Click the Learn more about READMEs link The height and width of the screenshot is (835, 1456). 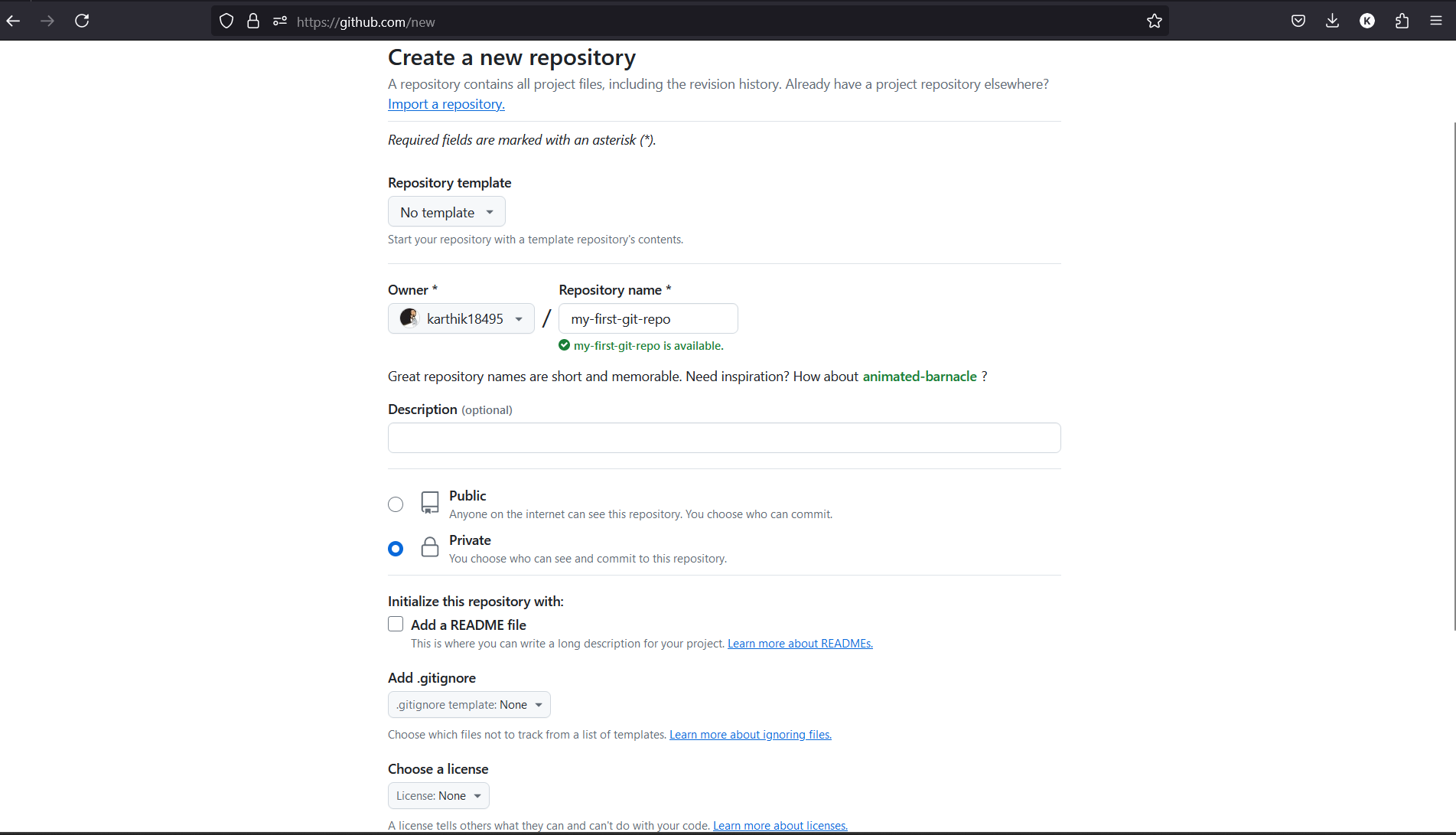click(x=799, y=643)
